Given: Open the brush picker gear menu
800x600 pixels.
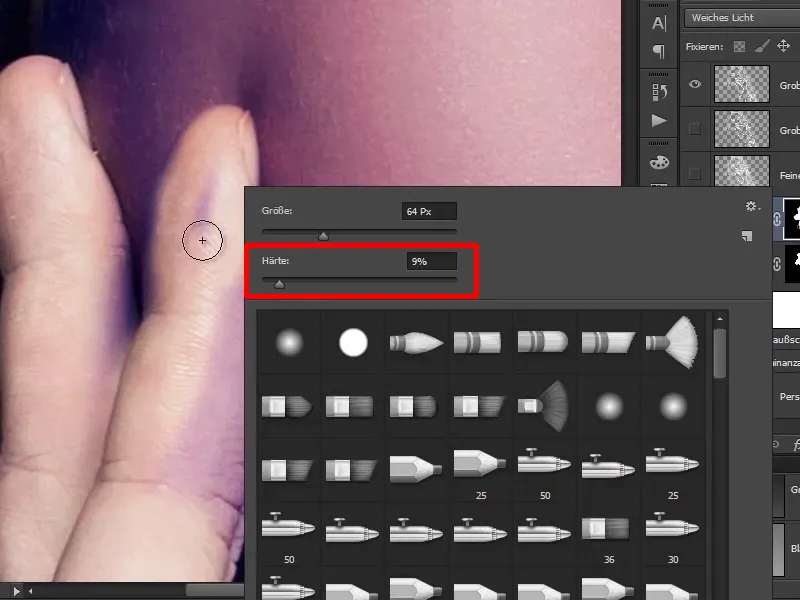Looking at the screenshot, I should (x=753, y=206).
